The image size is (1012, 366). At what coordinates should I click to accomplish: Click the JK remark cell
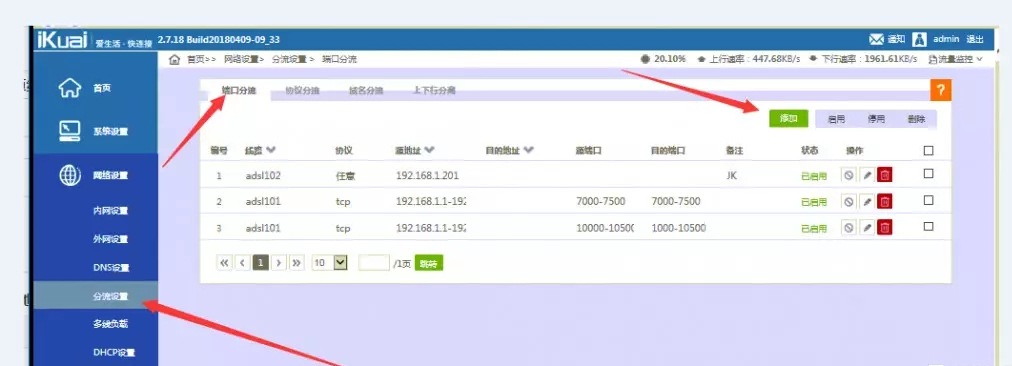tap(731, 175)
